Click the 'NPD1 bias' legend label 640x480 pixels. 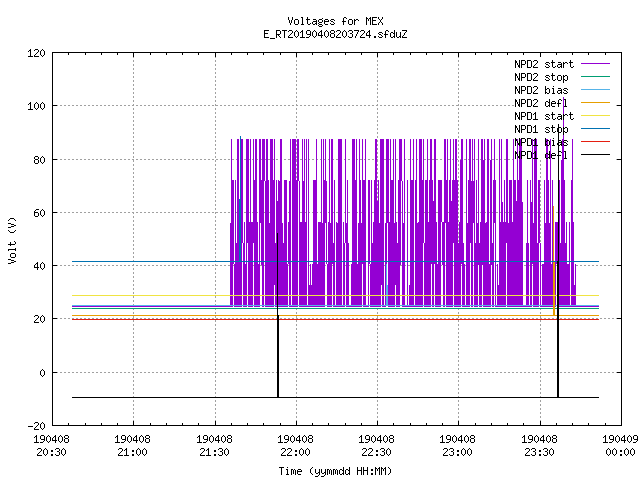point(541,142)
